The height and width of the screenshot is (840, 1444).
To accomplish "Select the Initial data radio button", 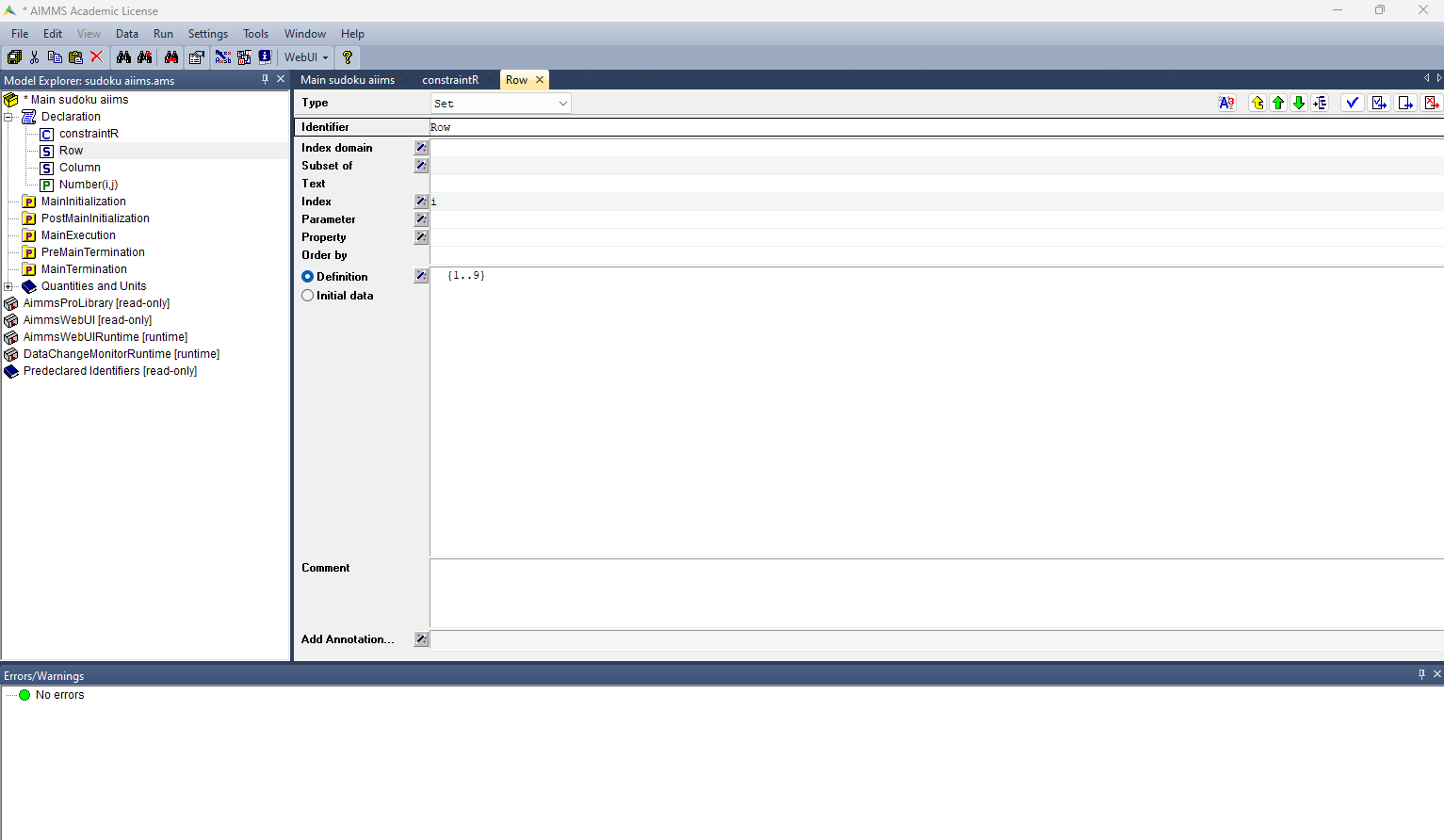I will pyautogui.click(x=307, y=296).
